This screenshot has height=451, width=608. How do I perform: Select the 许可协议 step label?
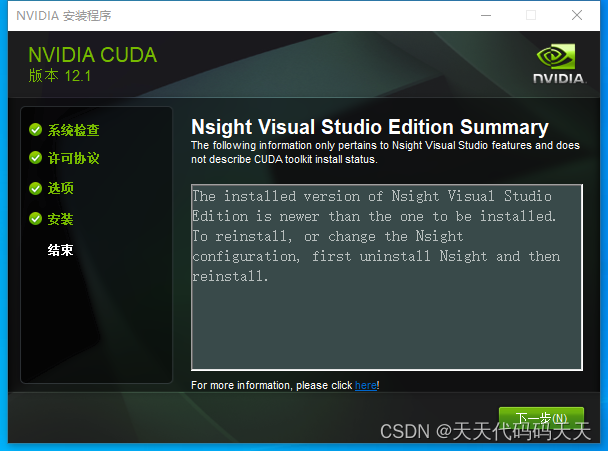pos(73,158)
